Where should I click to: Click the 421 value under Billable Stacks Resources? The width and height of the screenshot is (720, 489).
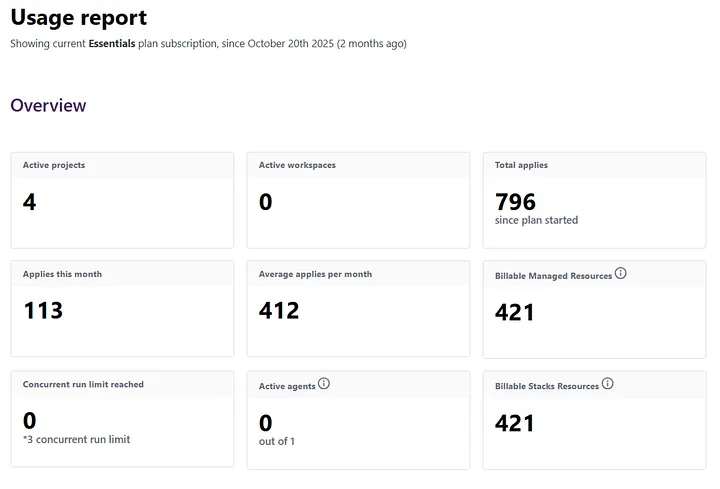pyautogui.click(x=515, y=423)
